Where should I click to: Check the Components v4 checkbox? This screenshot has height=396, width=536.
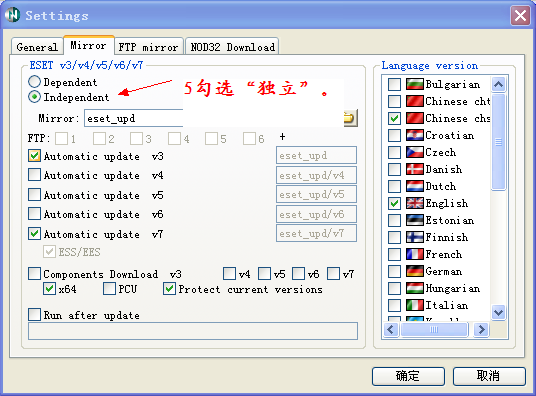(x=229, y=274)
